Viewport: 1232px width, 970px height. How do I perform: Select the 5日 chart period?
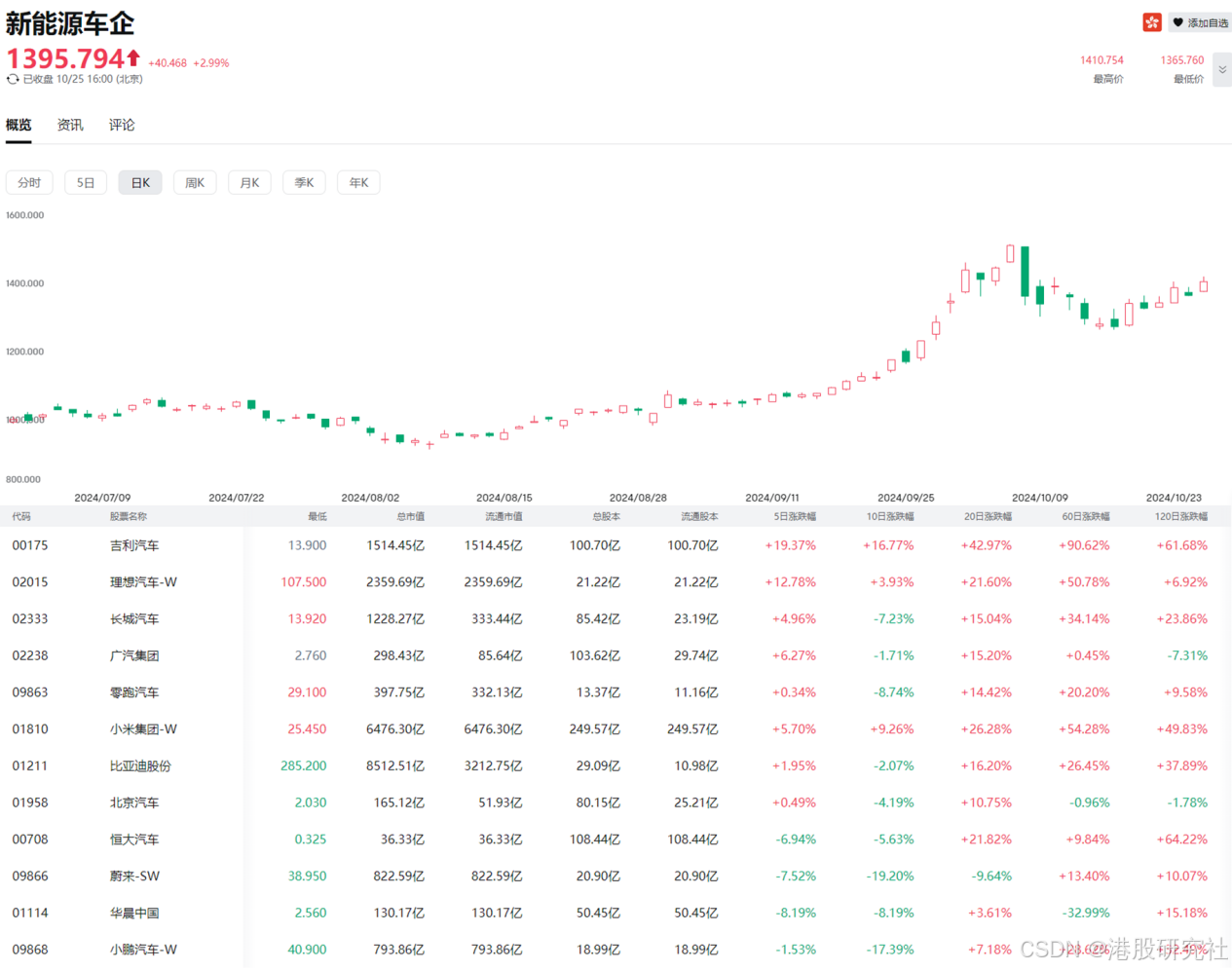pyautogui.click(x=86, y=182)
